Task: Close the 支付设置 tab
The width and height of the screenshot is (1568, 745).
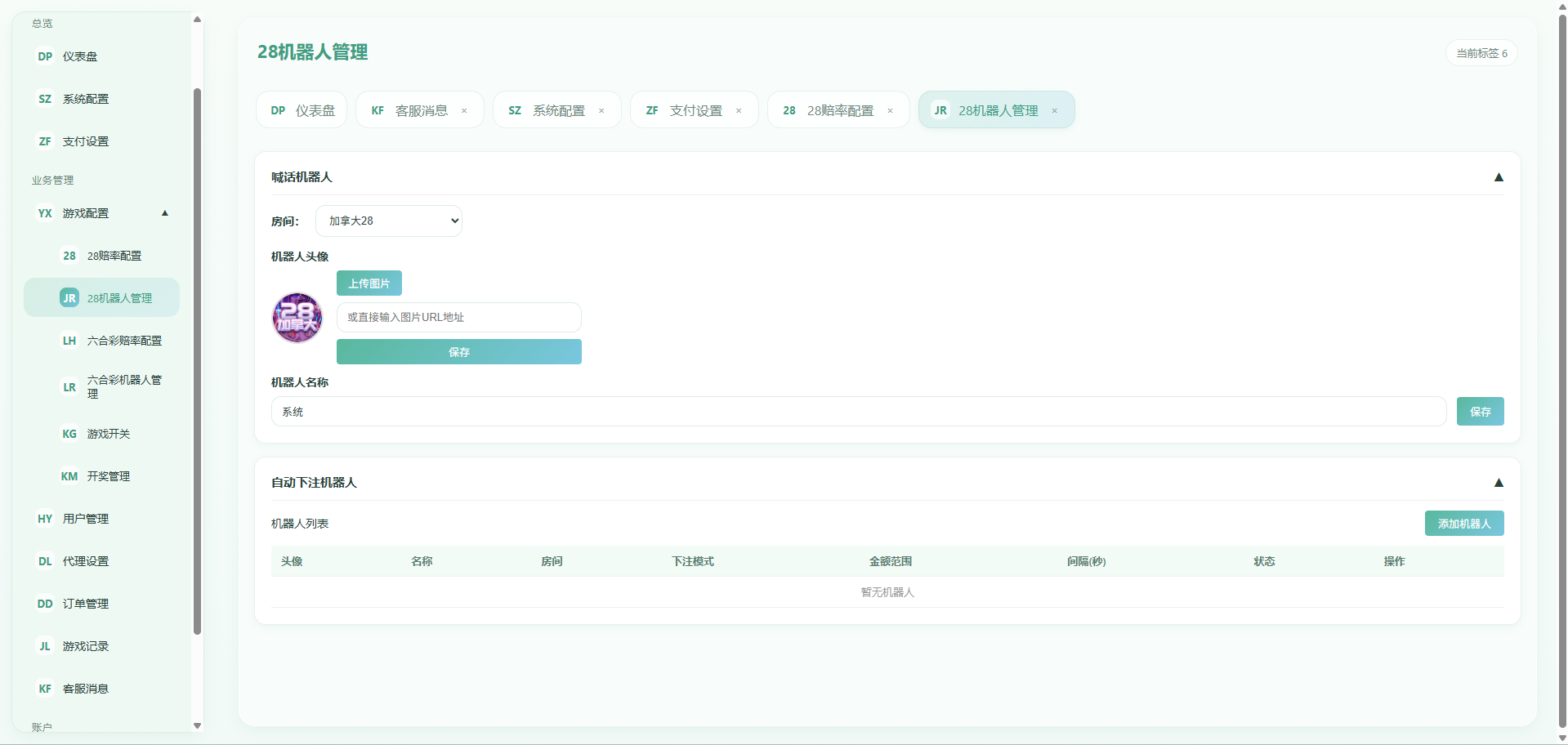Action: click(739, 111)
